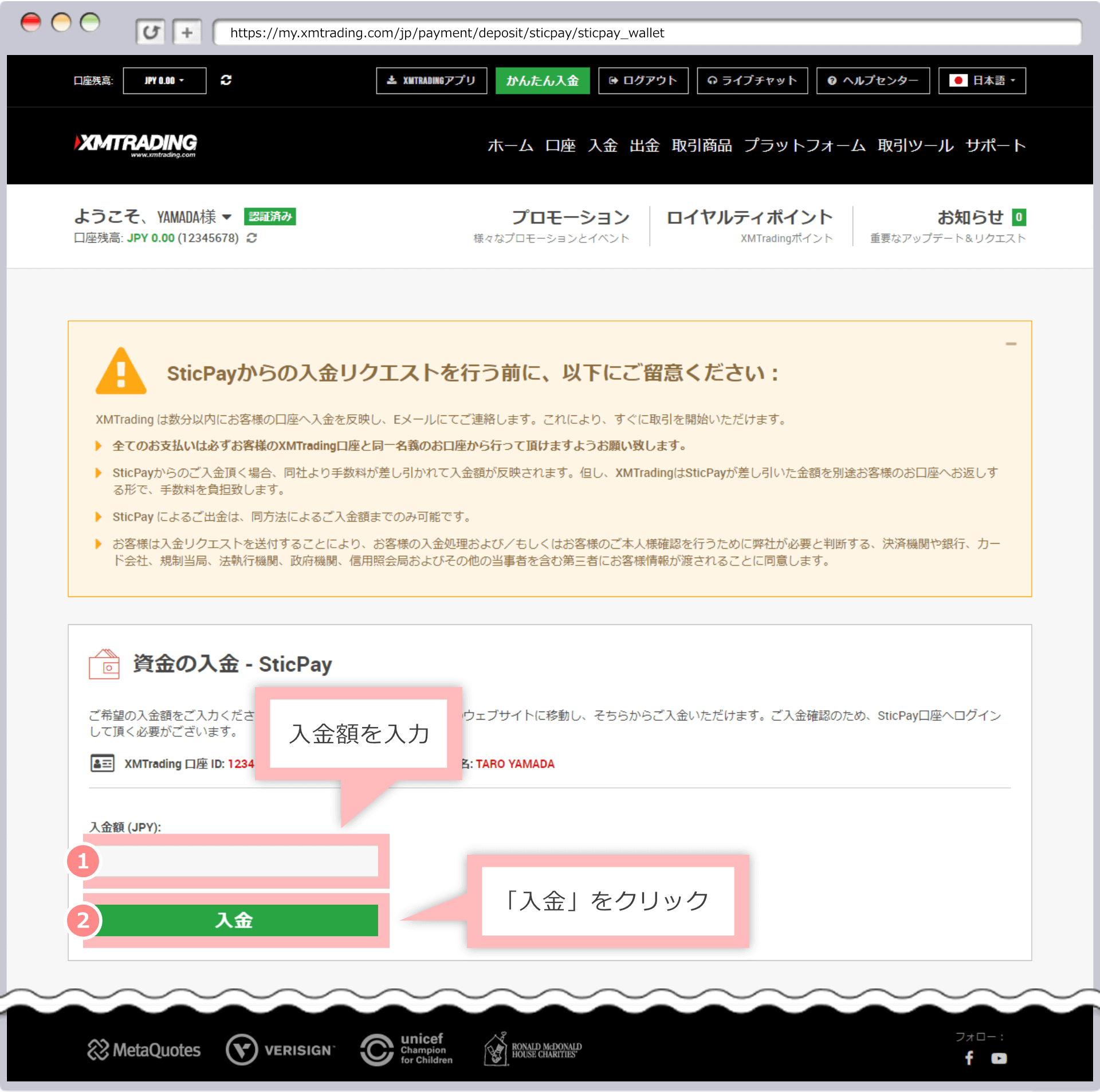1100x1092 pixels.
Task: Click the unicef Champion for Children logo
Action: pos(407,1049)
